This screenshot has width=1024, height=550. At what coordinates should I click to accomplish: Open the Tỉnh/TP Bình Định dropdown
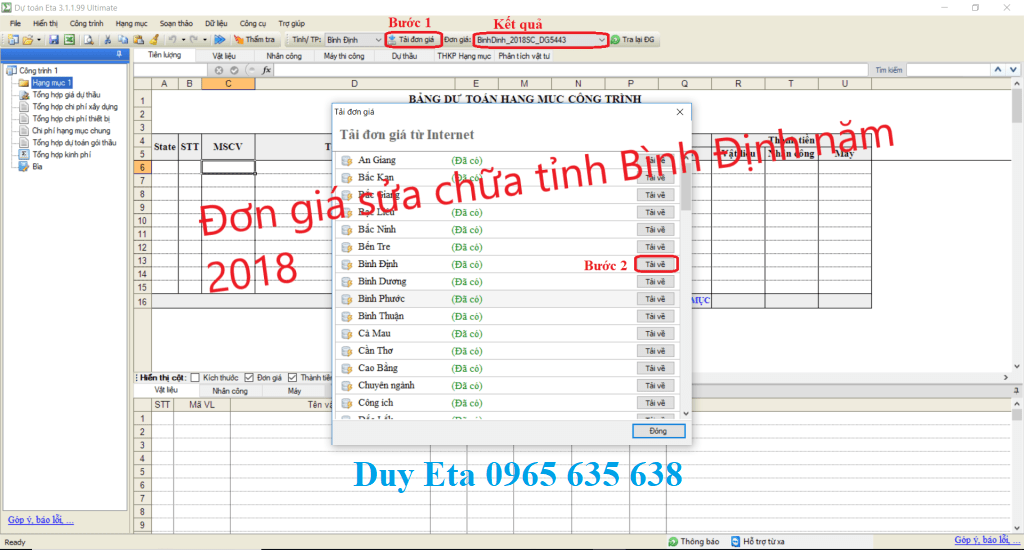tap(354, 40)
